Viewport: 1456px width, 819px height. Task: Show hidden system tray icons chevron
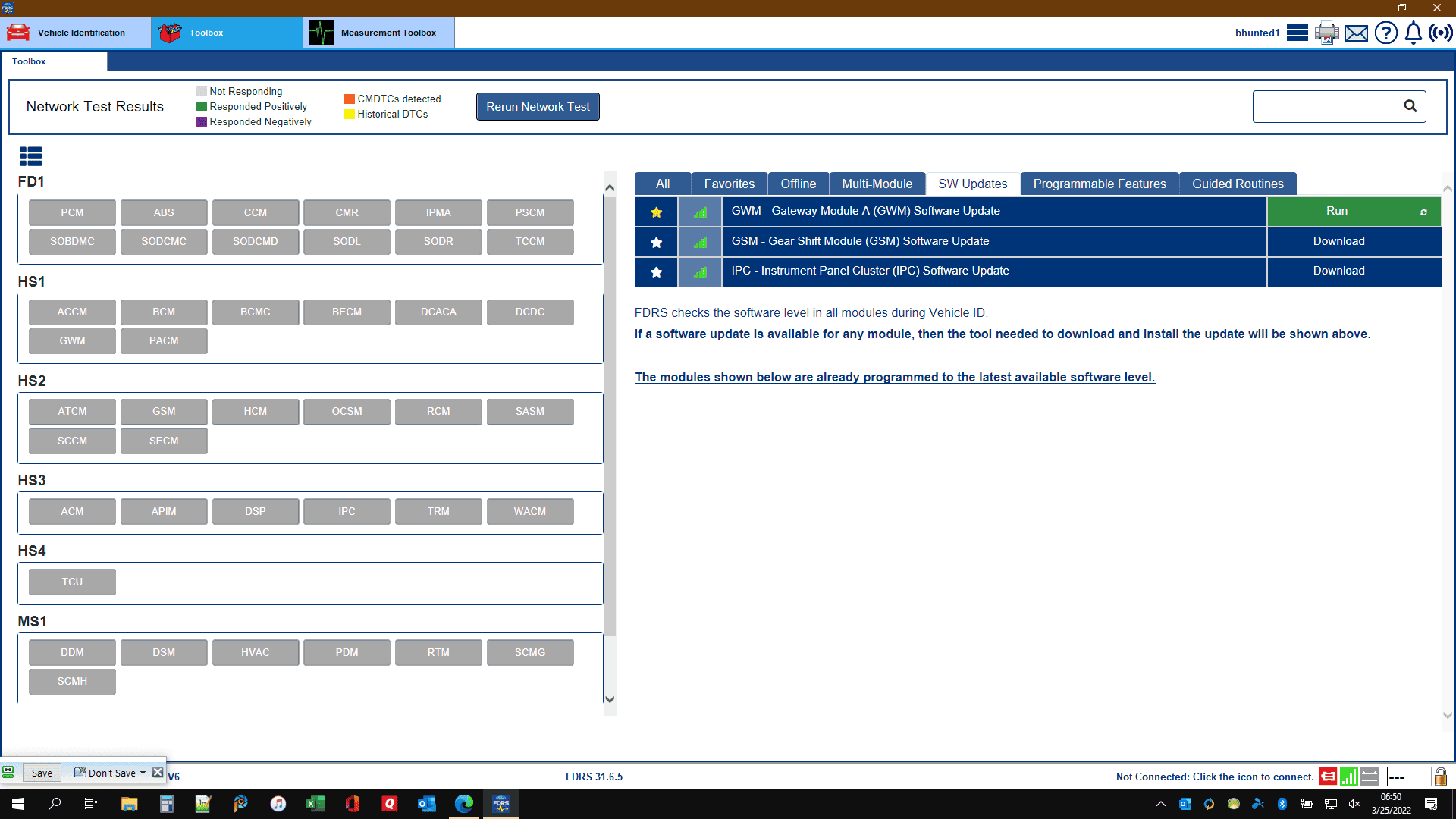[x=1160, y=804]
